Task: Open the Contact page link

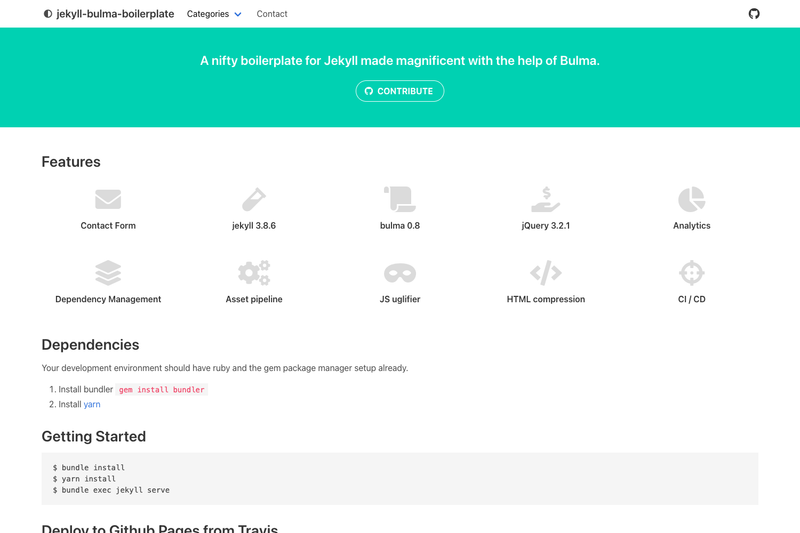Action: coord(271,14)
